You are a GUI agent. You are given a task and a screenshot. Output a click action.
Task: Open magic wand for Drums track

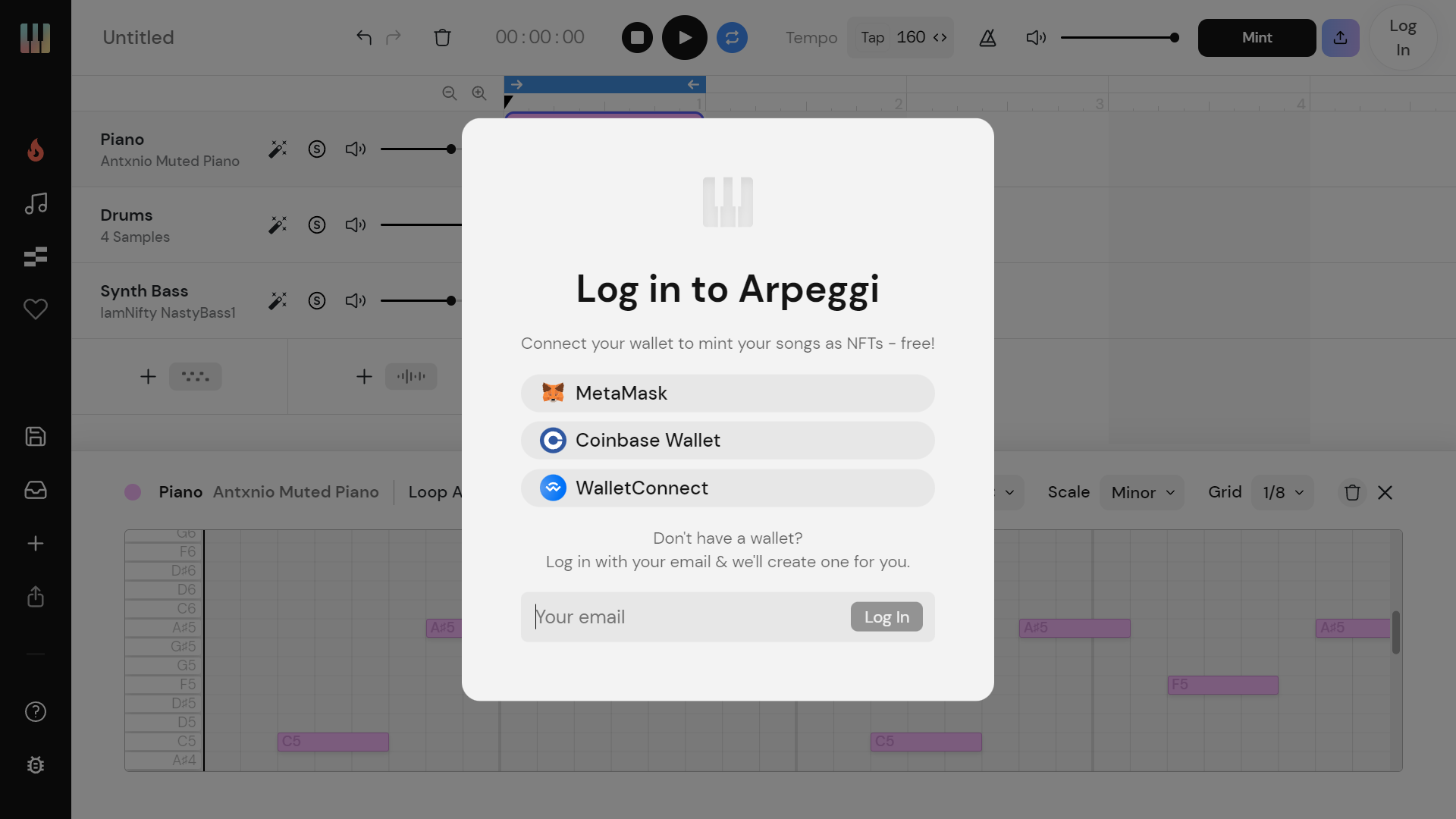pyautogui.click(x=278, y=225)
